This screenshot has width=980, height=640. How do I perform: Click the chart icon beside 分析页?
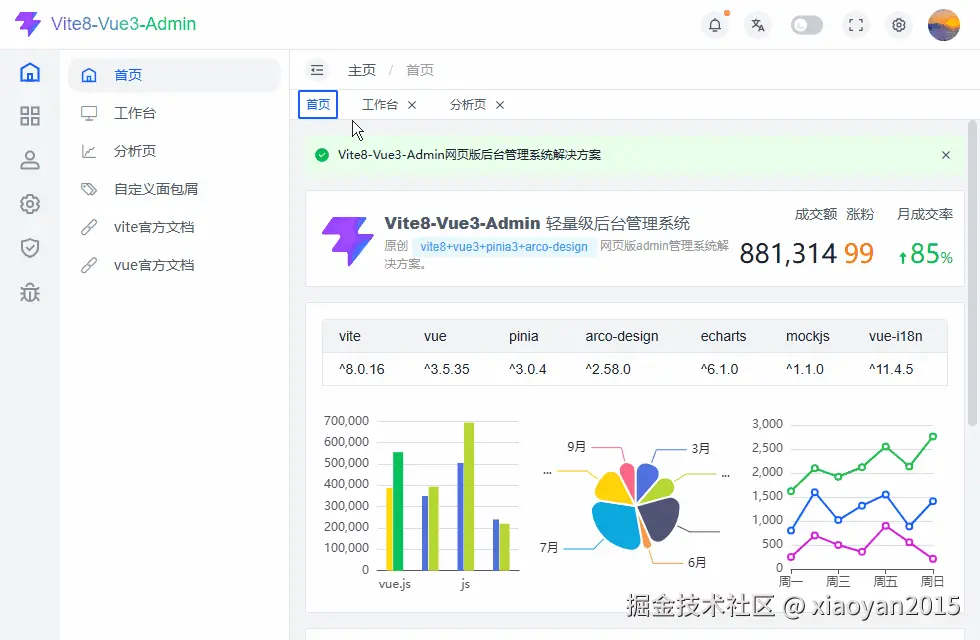coord(89,151)
